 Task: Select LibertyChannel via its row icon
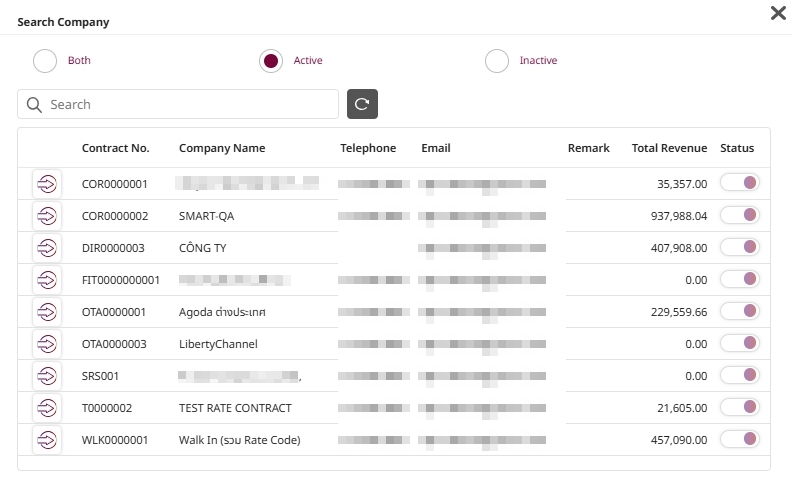click(x=46, y=344)
